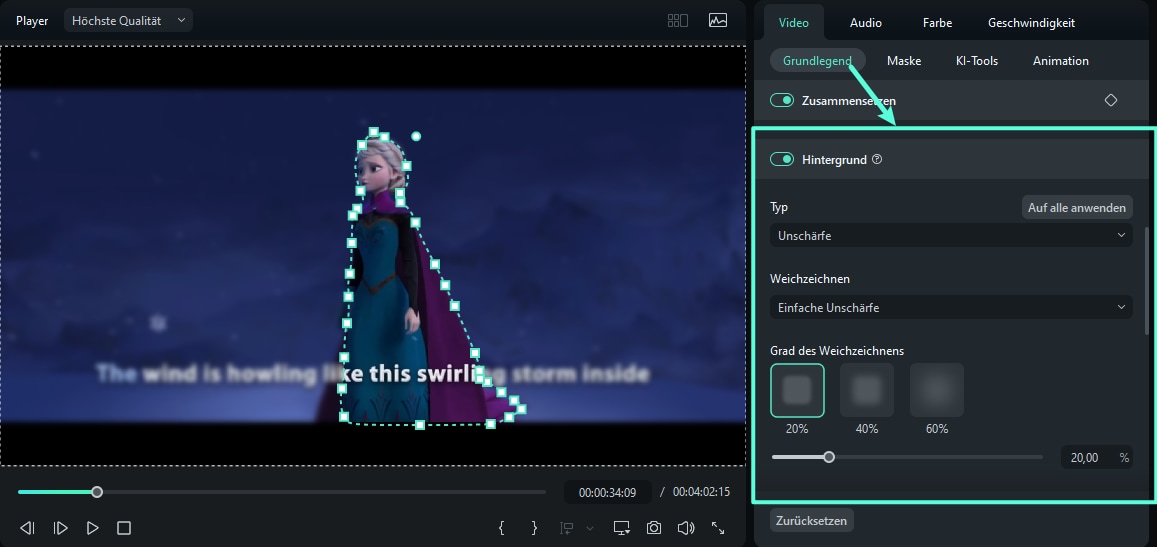Image resolution: width=1157 pixels, height=547 pixels.
Task: Select the Animation sub-tab
Action: [x=1060, y=61]
